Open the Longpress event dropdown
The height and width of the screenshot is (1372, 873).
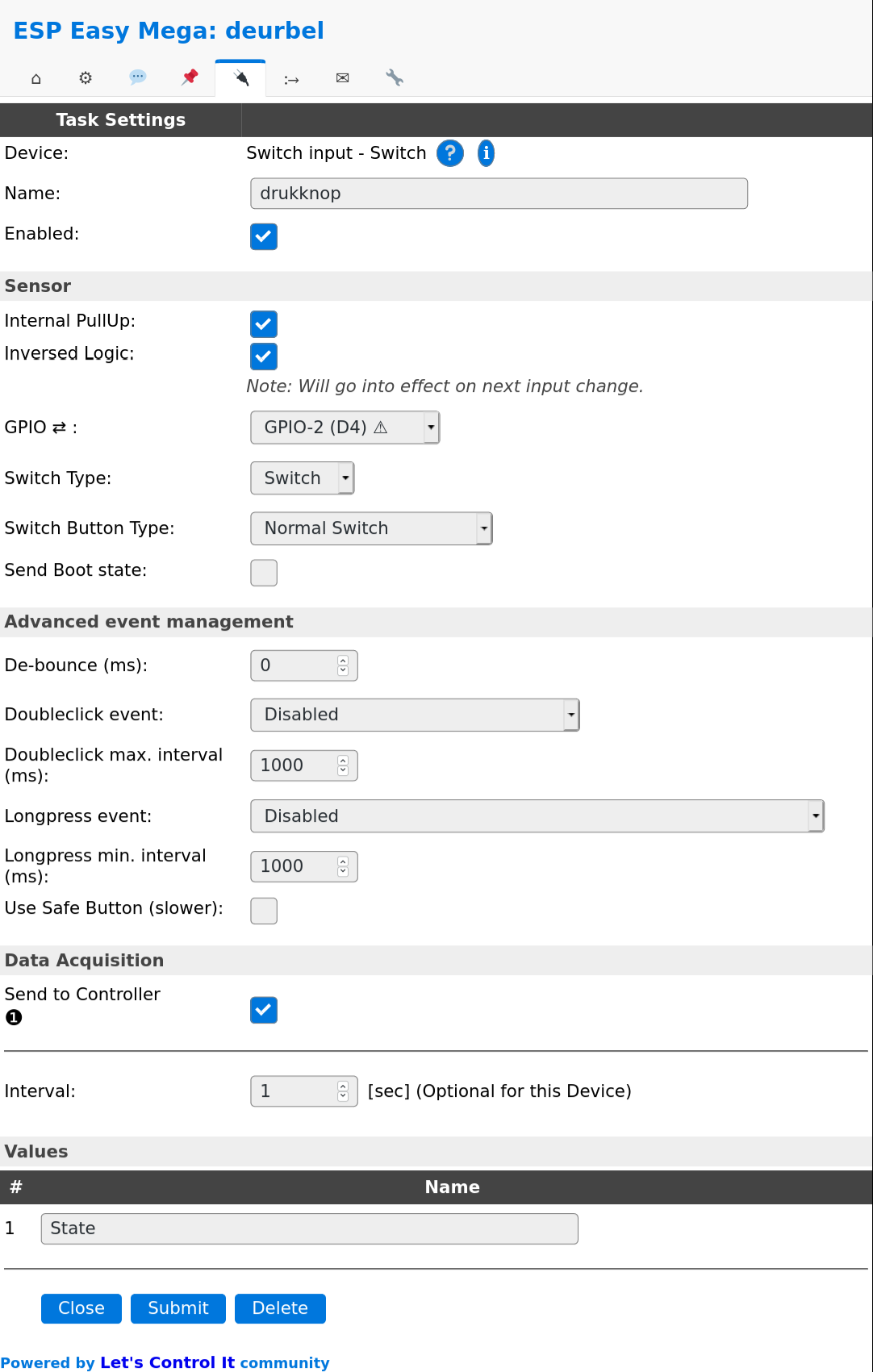pyautogui.click(x=537, y=816)
